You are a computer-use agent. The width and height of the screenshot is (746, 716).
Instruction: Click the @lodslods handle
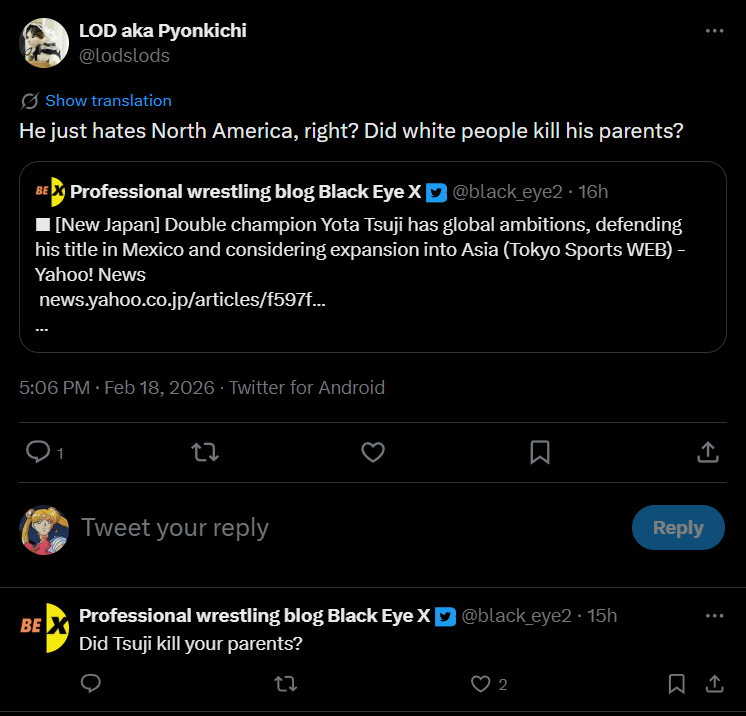click(x=124, y=56)
